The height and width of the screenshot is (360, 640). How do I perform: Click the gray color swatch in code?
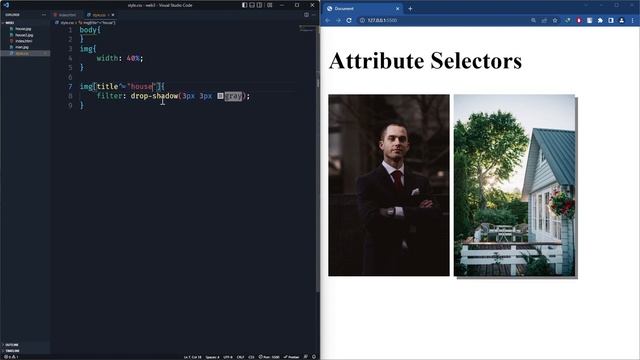(x=220, y=96)
